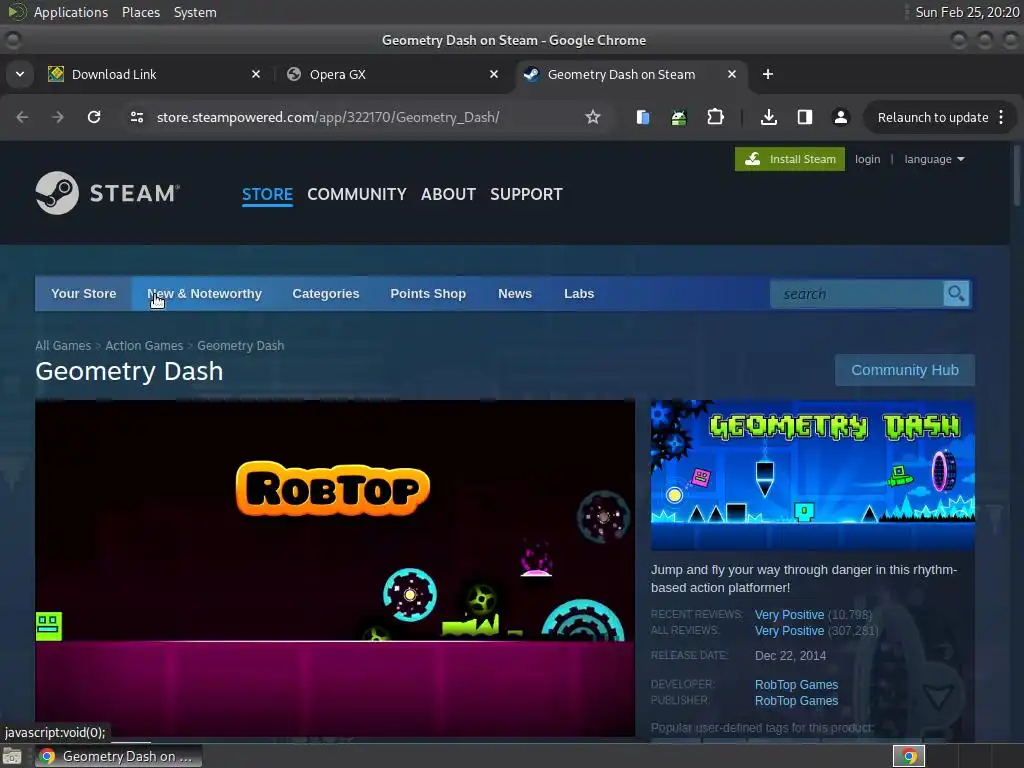Open the language dropdown

[x=934, y=159]
